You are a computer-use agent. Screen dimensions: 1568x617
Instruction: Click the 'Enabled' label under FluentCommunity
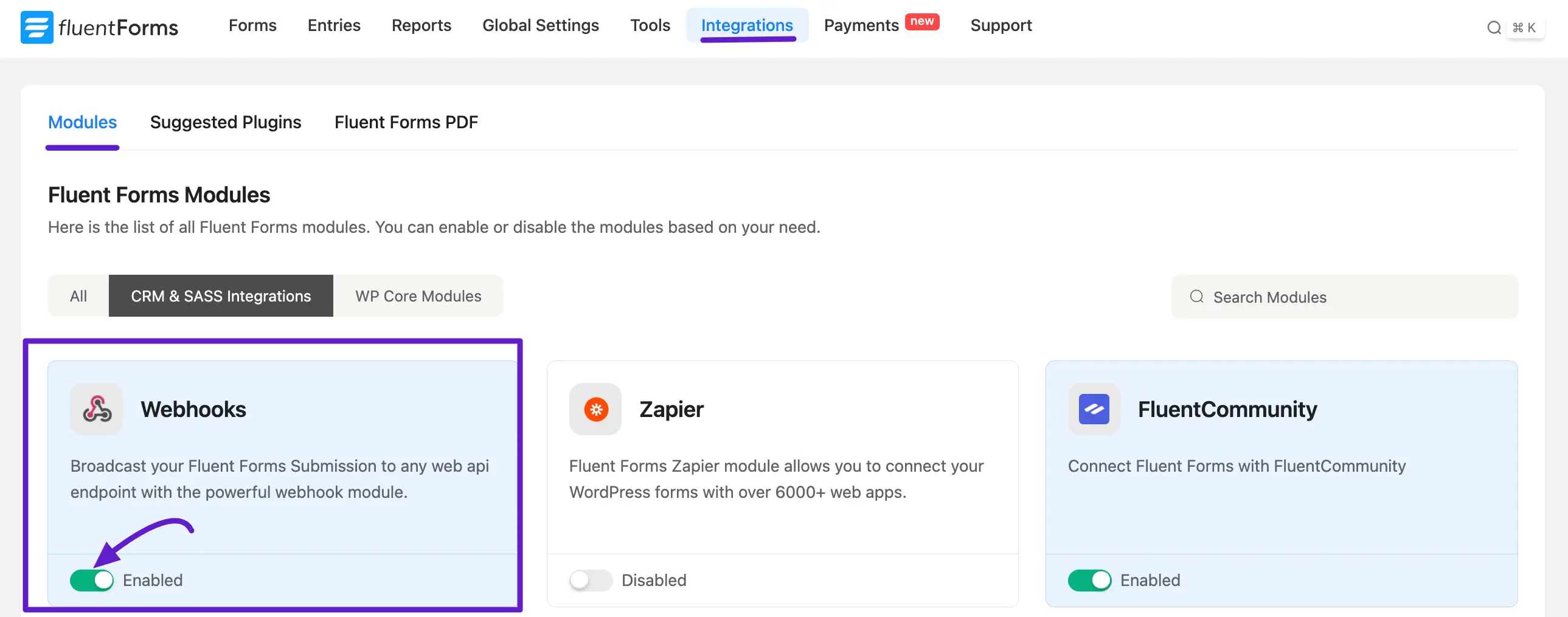pyautogui.click(x=1150, y=580)
